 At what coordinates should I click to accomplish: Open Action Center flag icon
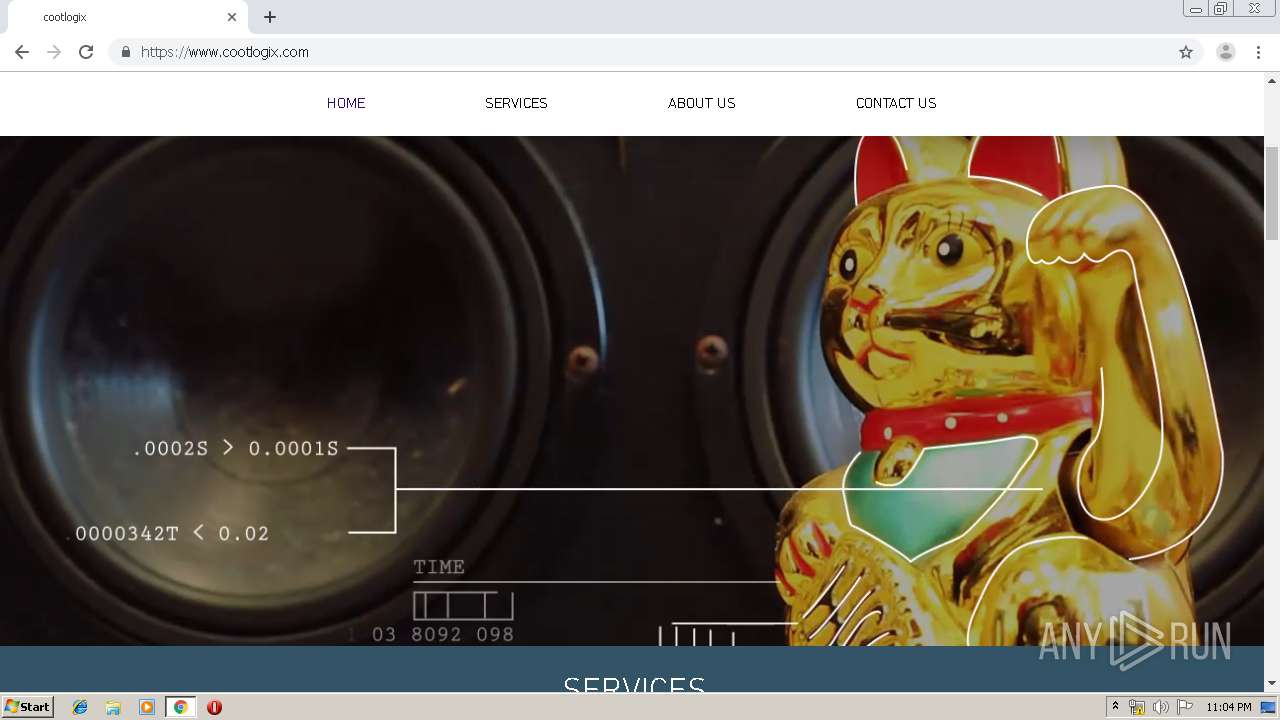point(1185,707)
